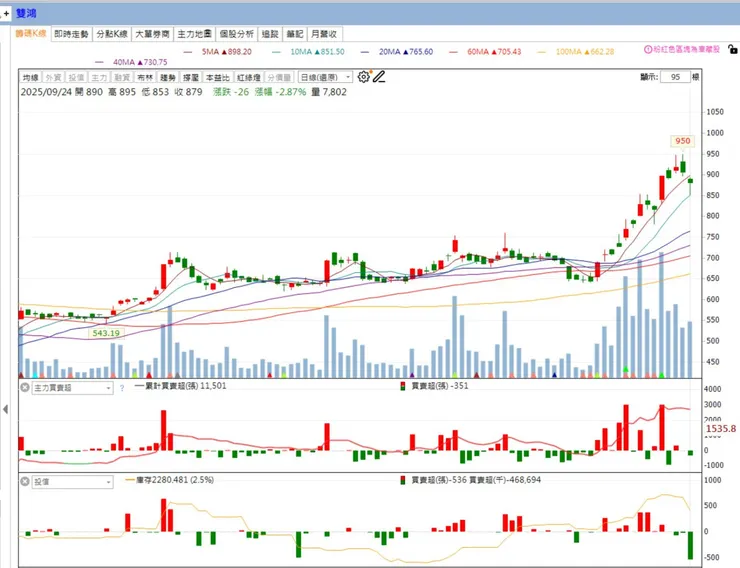Toggle the 撐壓 support-resistance overlay
740x568 pixels.
191,77
